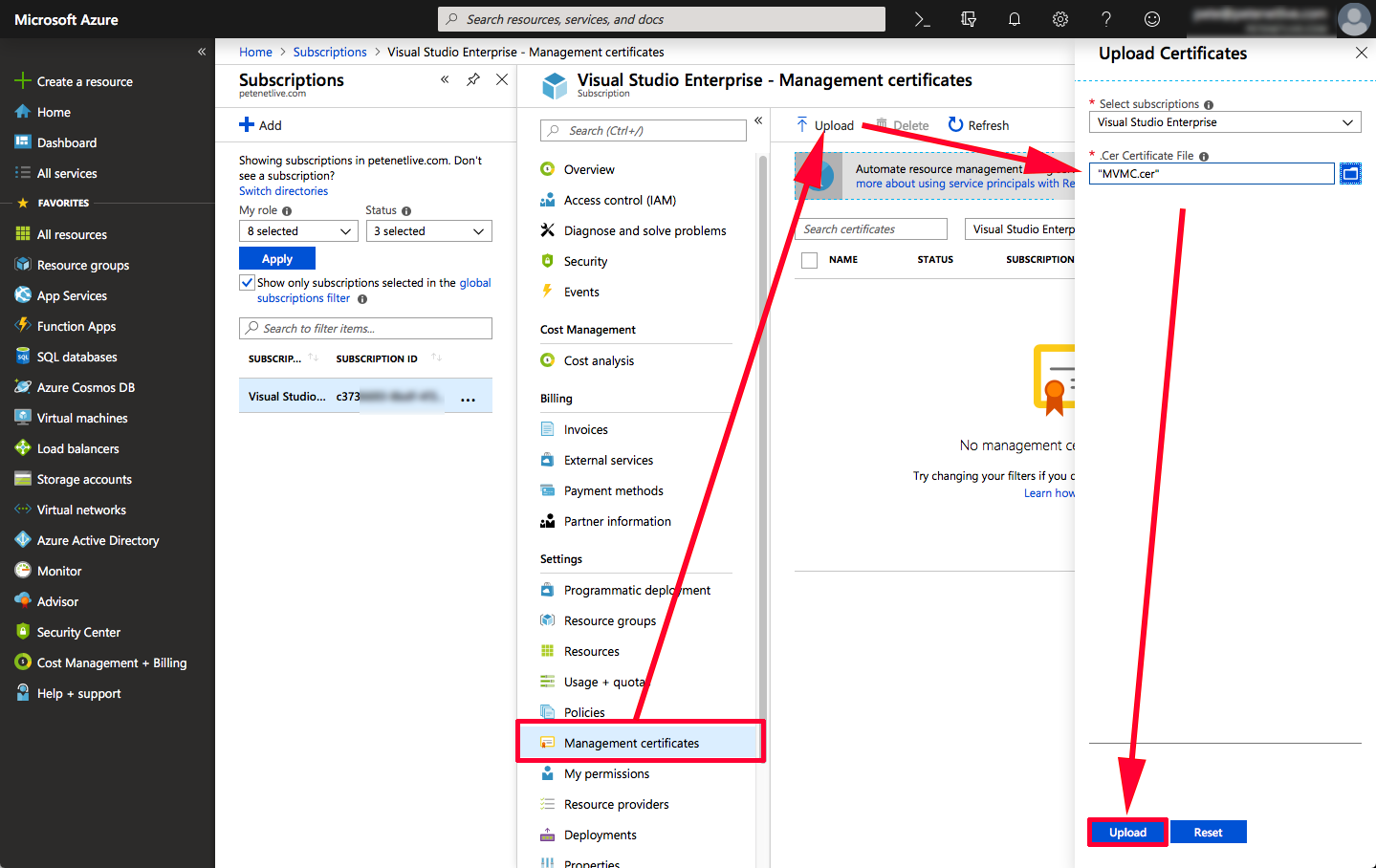1376x868 pixels.
Task: Select Management certificates menu item
Action: coord(641,743)
